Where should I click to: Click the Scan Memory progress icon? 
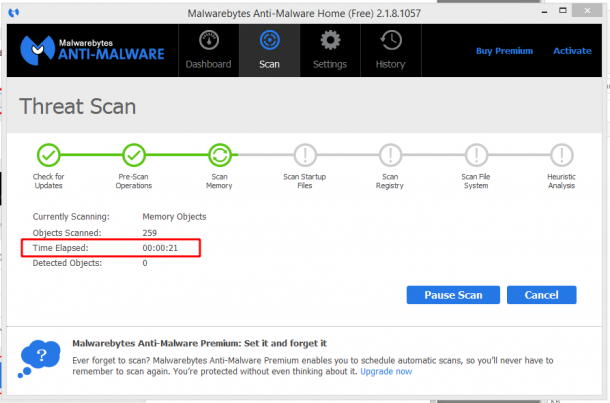219,155
